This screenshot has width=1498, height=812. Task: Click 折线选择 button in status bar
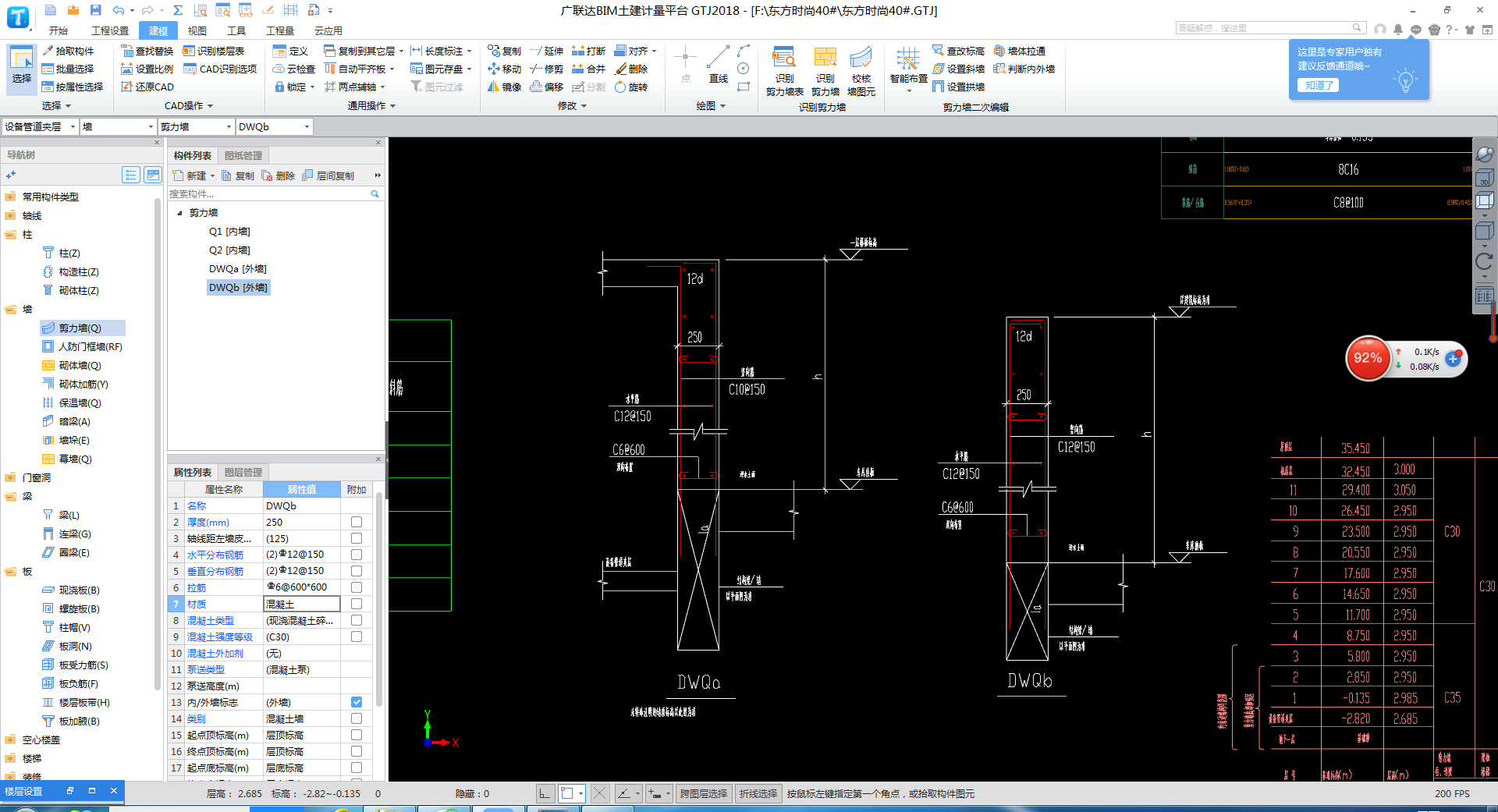758,793
